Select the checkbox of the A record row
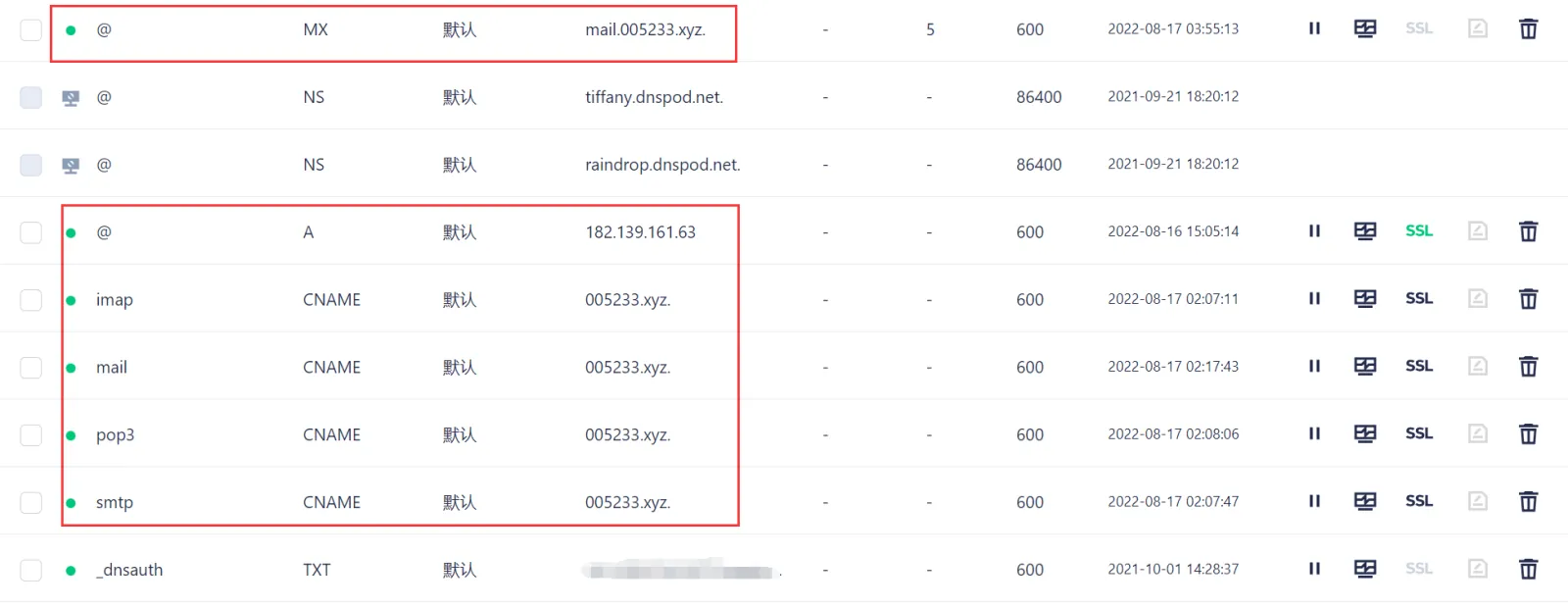 tap(31, 232)
